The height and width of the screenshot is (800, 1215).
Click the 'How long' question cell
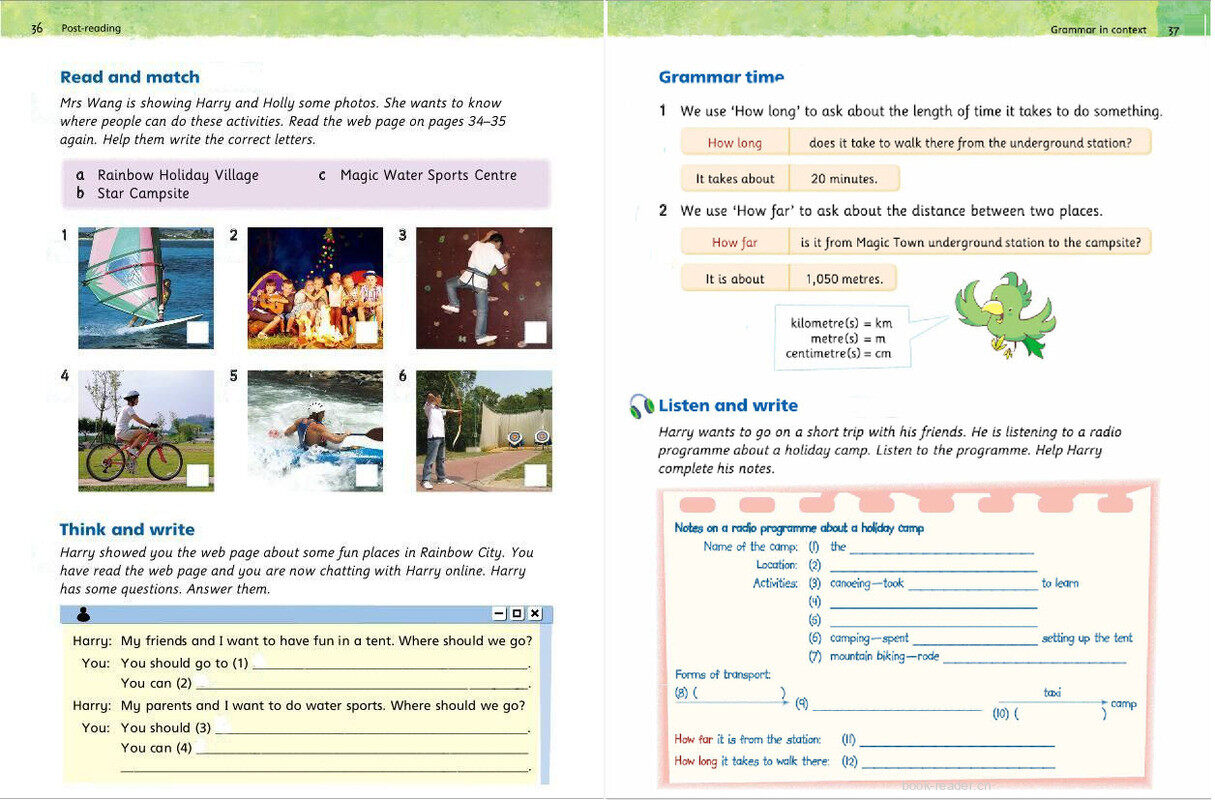click(x=734, y=143)
